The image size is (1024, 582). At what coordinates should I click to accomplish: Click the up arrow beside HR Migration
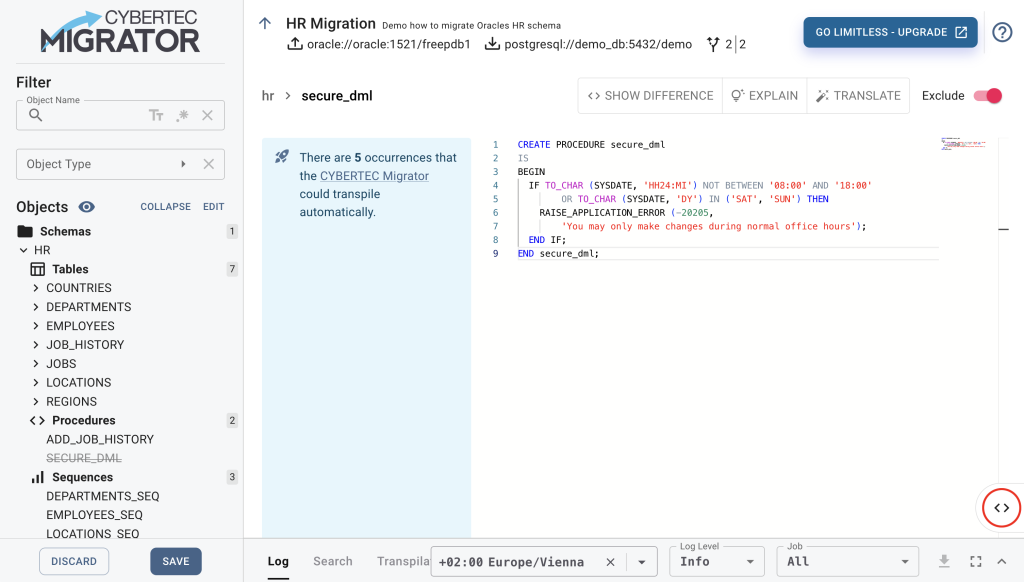coord(264,24)
